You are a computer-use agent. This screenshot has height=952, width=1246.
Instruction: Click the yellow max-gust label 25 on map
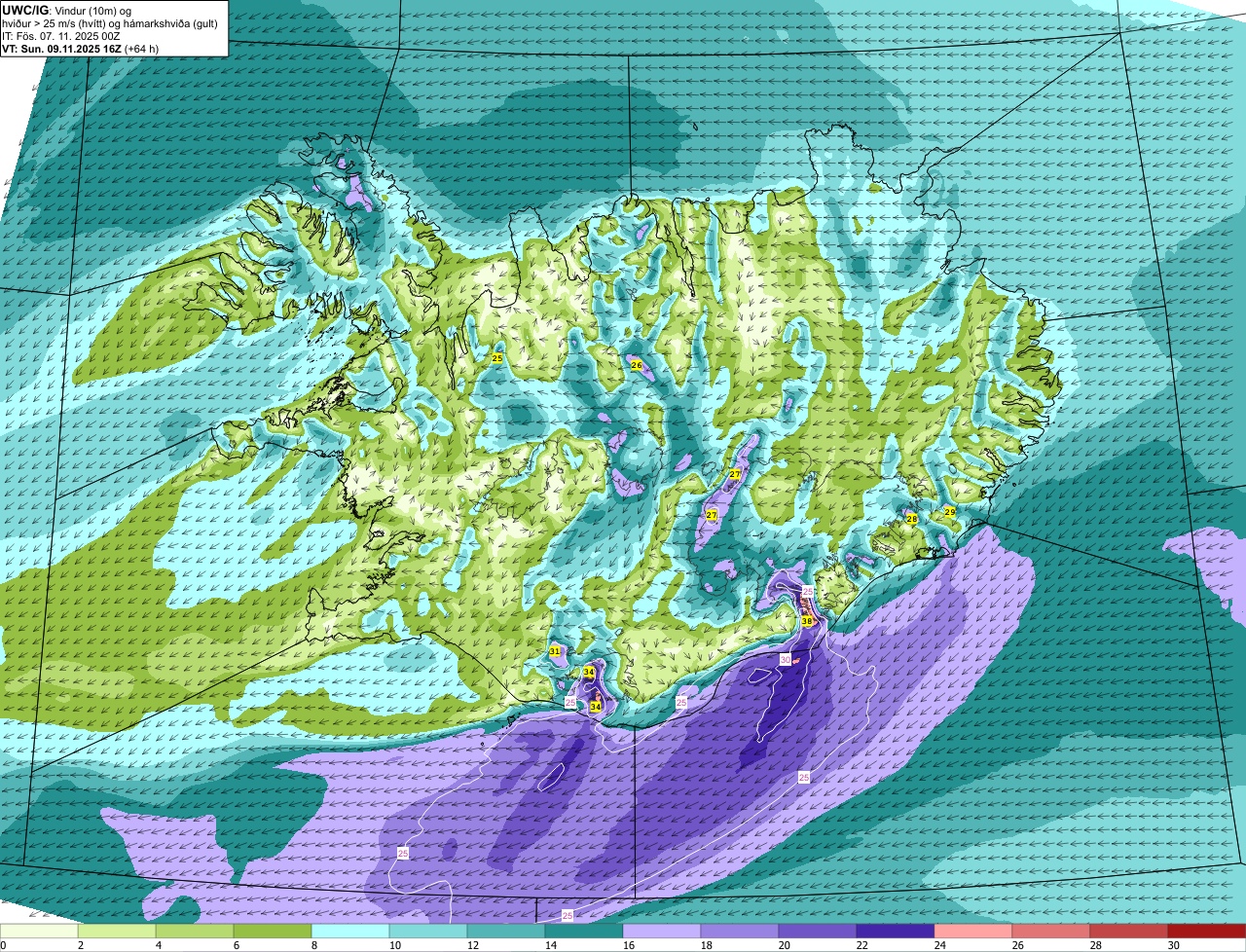(x=497, y=359)
